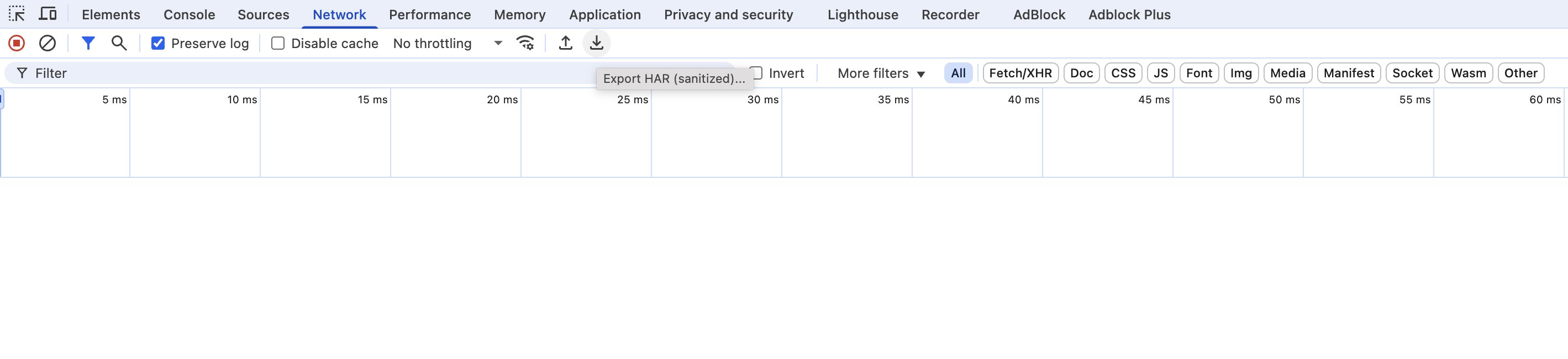
Task: Open network conditions wifi settings icon
Action: point(525,43)
